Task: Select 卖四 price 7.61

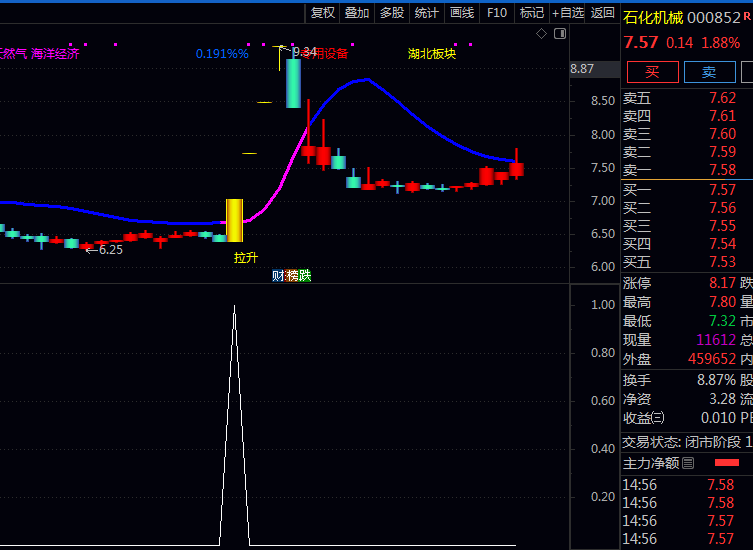Action: coord(722,116)
